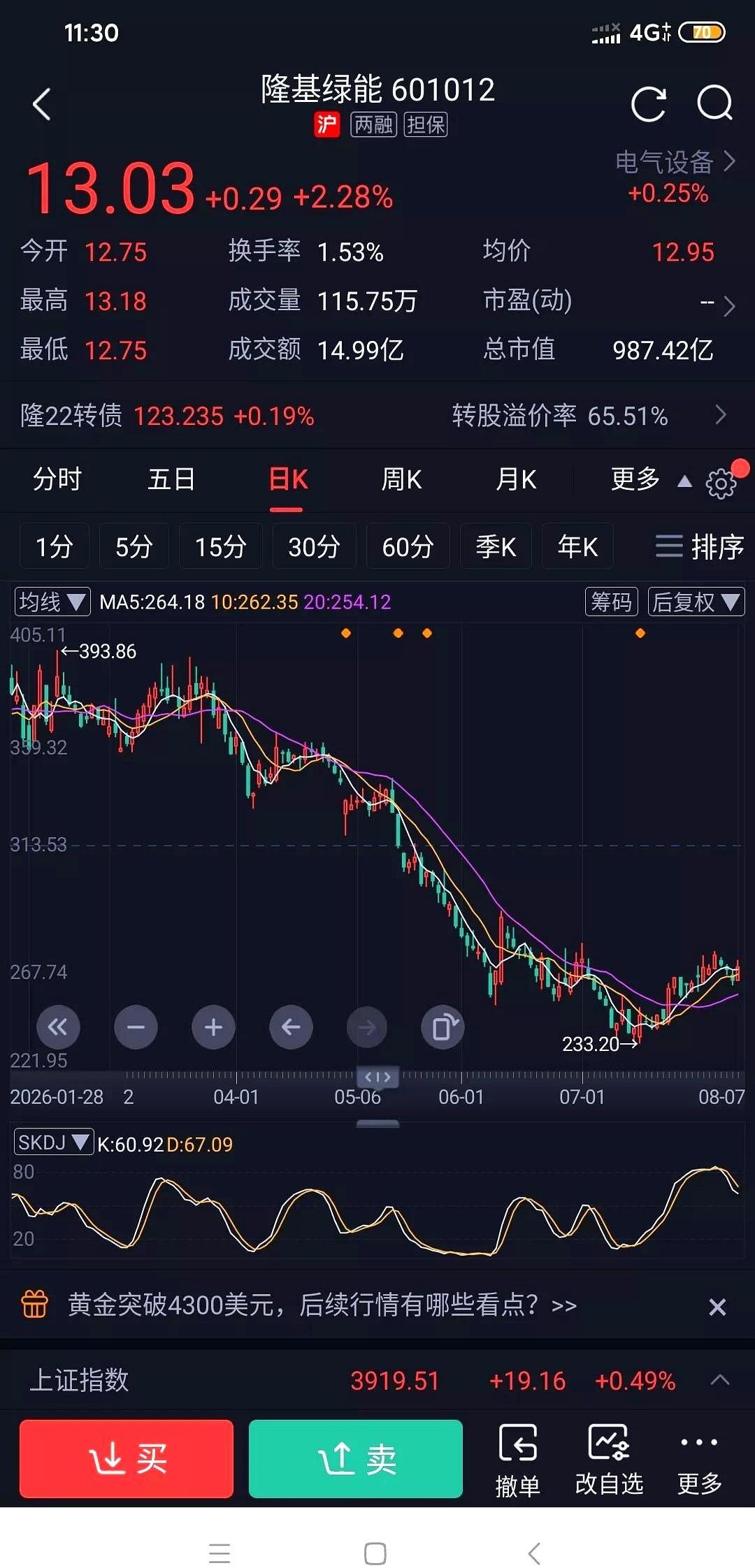The height and width of the screenshot is (1568, 755).
Task: Move chart left one step
Action: pyautogui.click(x=291, y=1027)
